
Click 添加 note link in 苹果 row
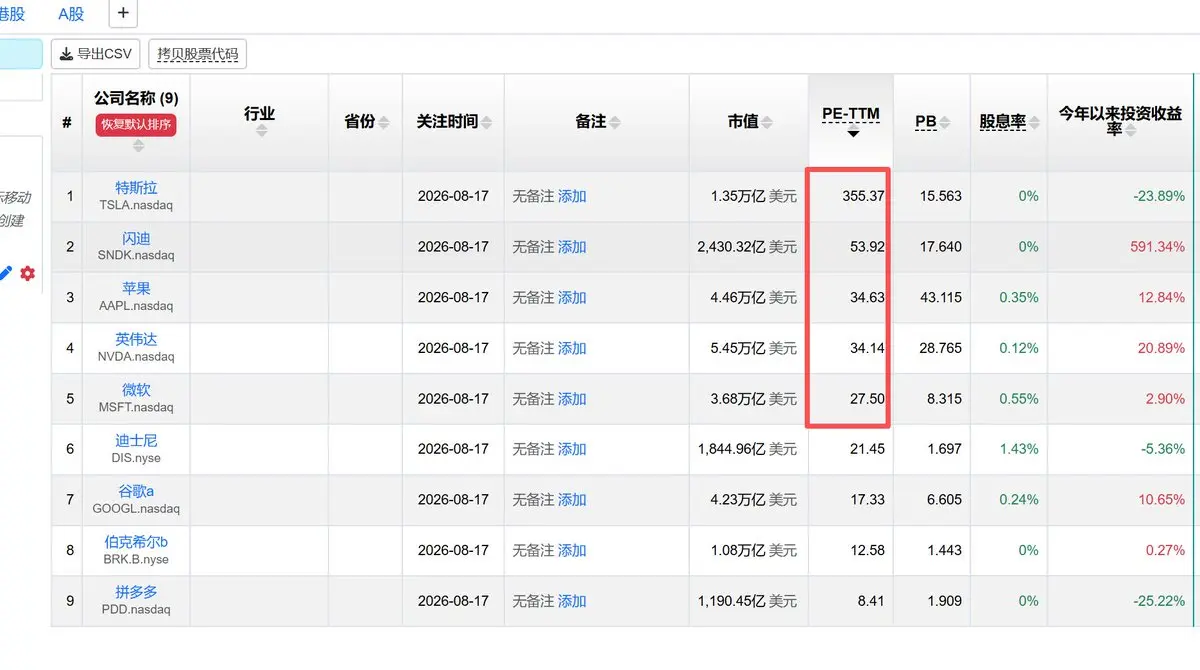(572, 297)
